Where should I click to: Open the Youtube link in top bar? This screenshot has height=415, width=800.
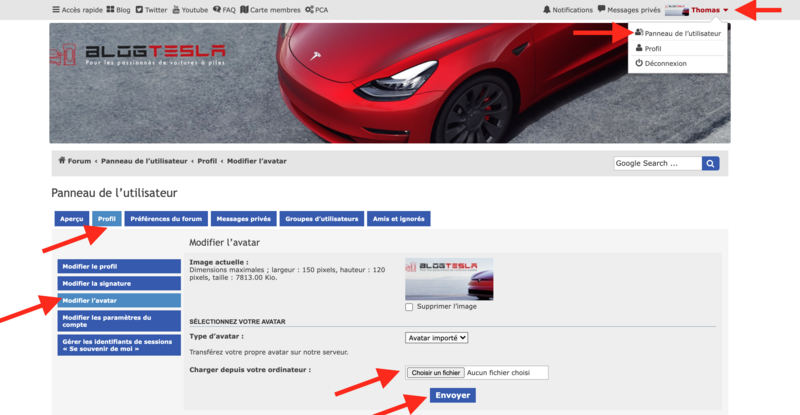[x=190, y=10]
